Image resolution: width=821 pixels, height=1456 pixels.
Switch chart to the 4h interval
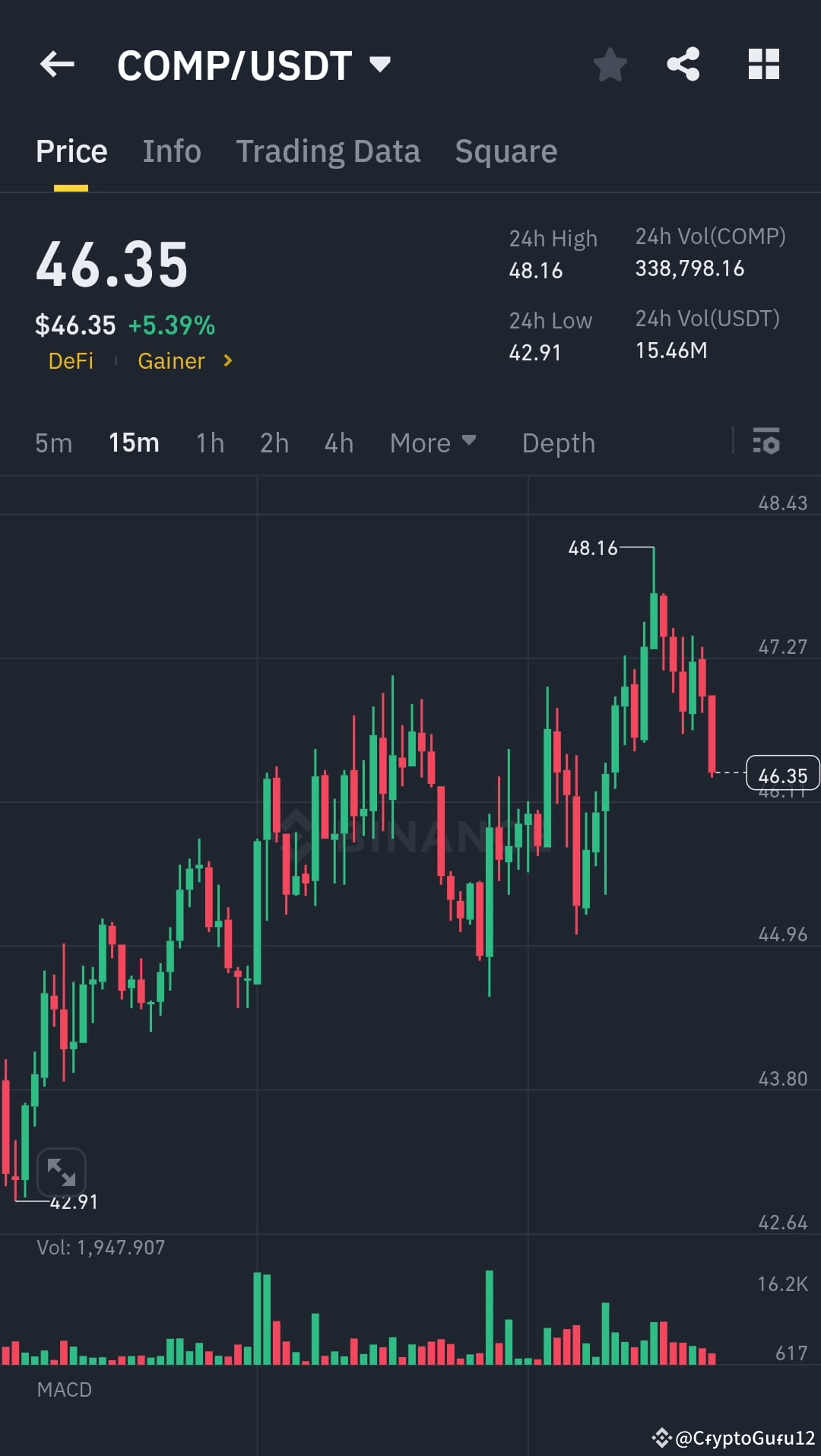tap(338, 443)
